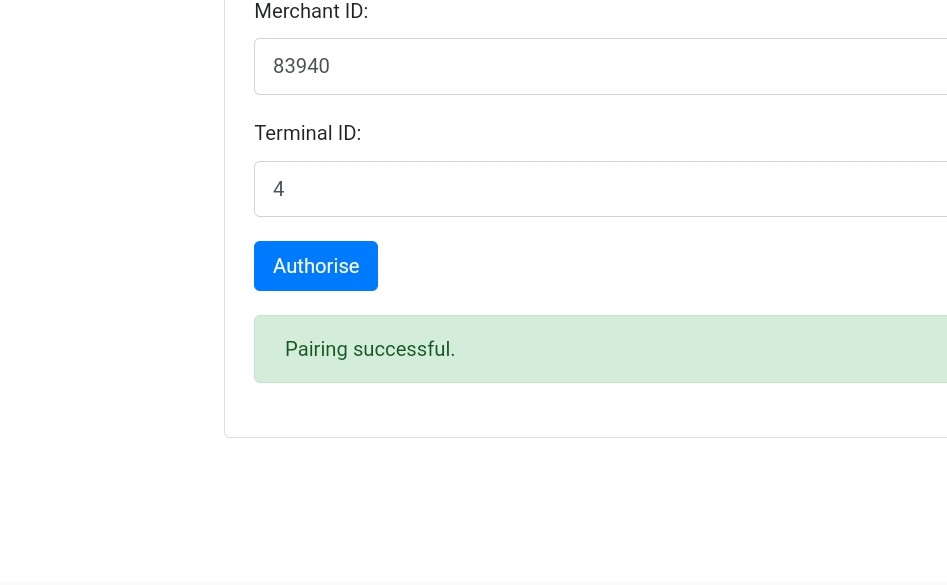Click the Pairing successful alert text
The width and height of the screenshot is (947, 585).
click(x=370, y=349)
